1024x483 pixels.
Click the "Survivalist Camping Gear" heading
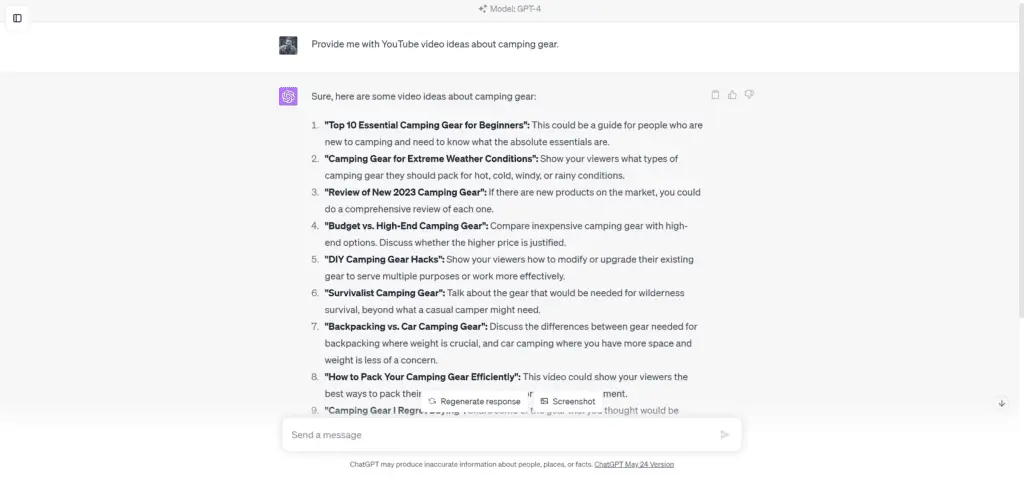tap(385, 293)
